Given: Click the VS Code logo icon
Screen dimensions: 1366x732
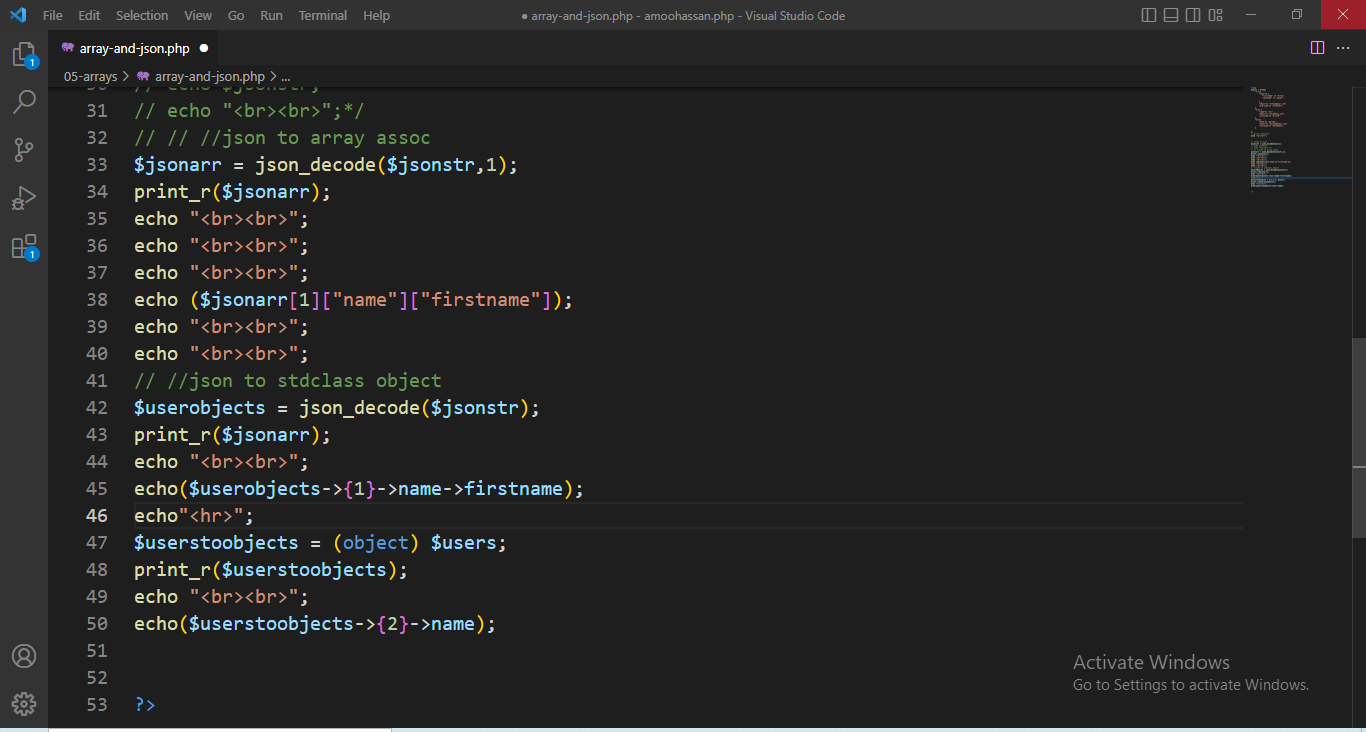Looking at the screenshot, I should (18, 15).
